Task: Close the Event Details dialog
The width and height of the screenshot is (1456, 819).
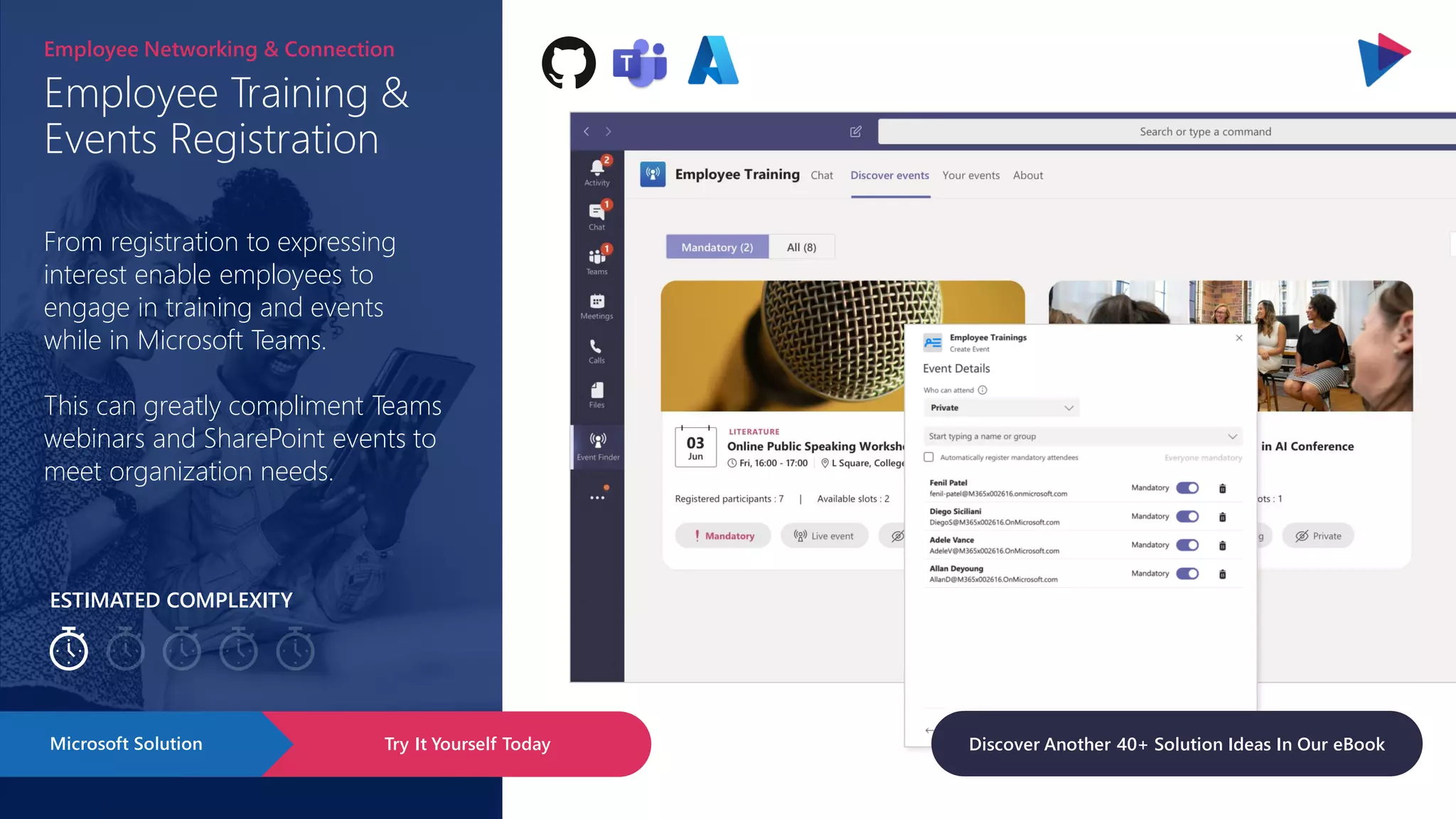Action: [1239, 338]
